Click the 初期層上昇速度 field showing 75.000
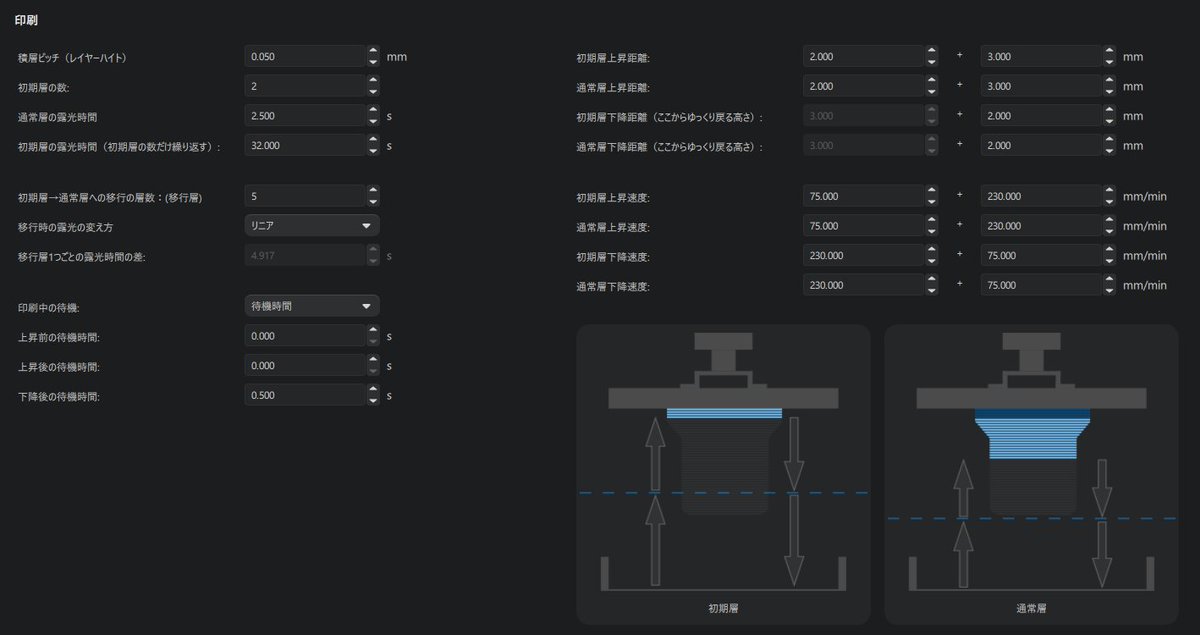1200x635 pixels. [864, 197]
